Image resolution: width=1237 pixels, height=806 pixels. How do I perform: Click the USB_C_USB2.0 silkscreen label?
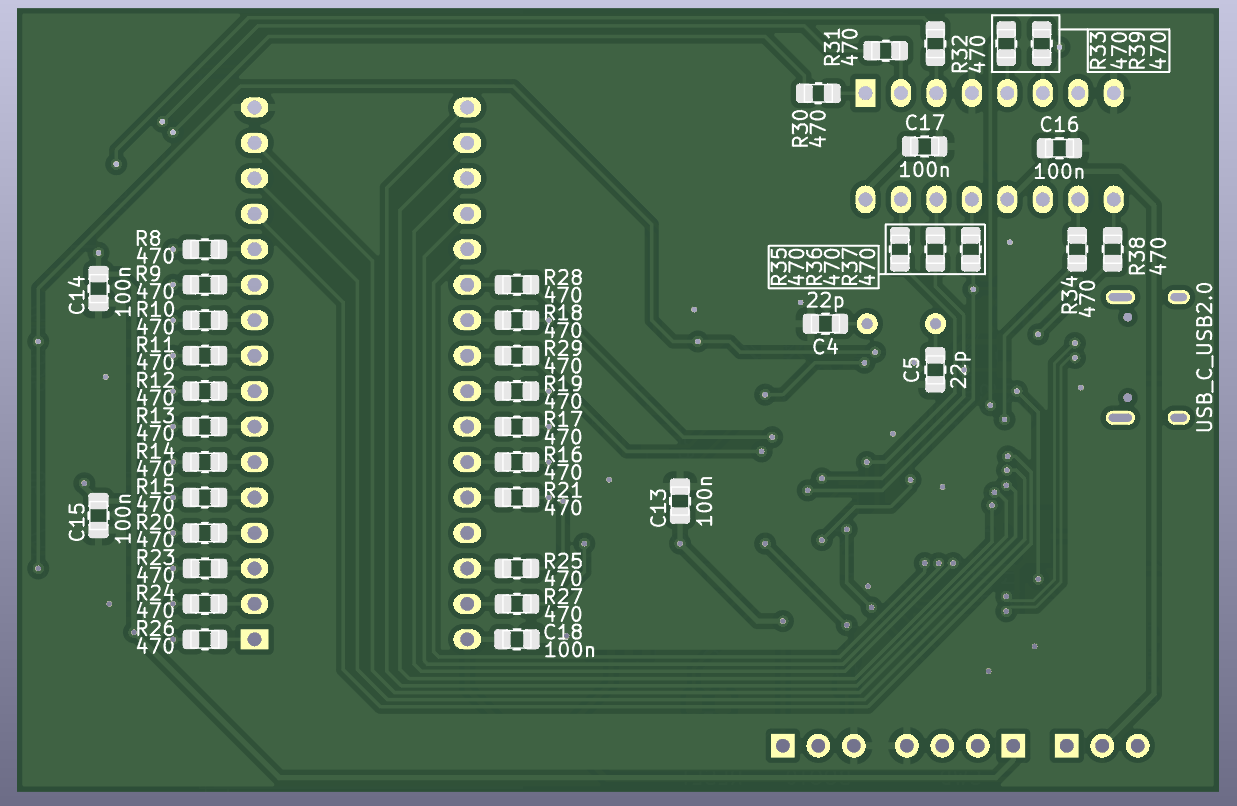click(x=1205, y=357)
